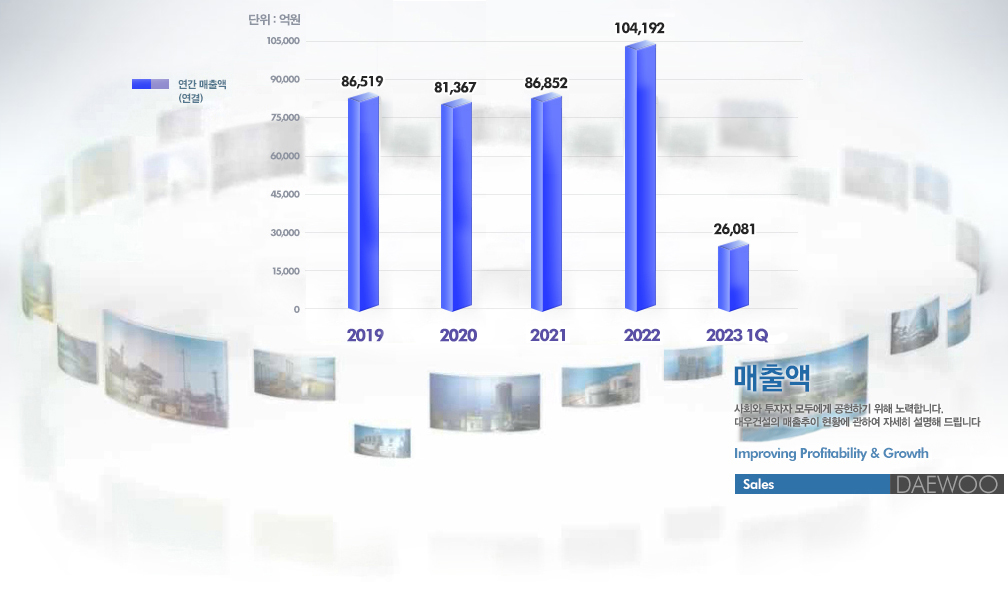Screen dimensions: 1008x593
Task: Click the value label 81,367
Action: pyautogui.click(x=455, y=87)
